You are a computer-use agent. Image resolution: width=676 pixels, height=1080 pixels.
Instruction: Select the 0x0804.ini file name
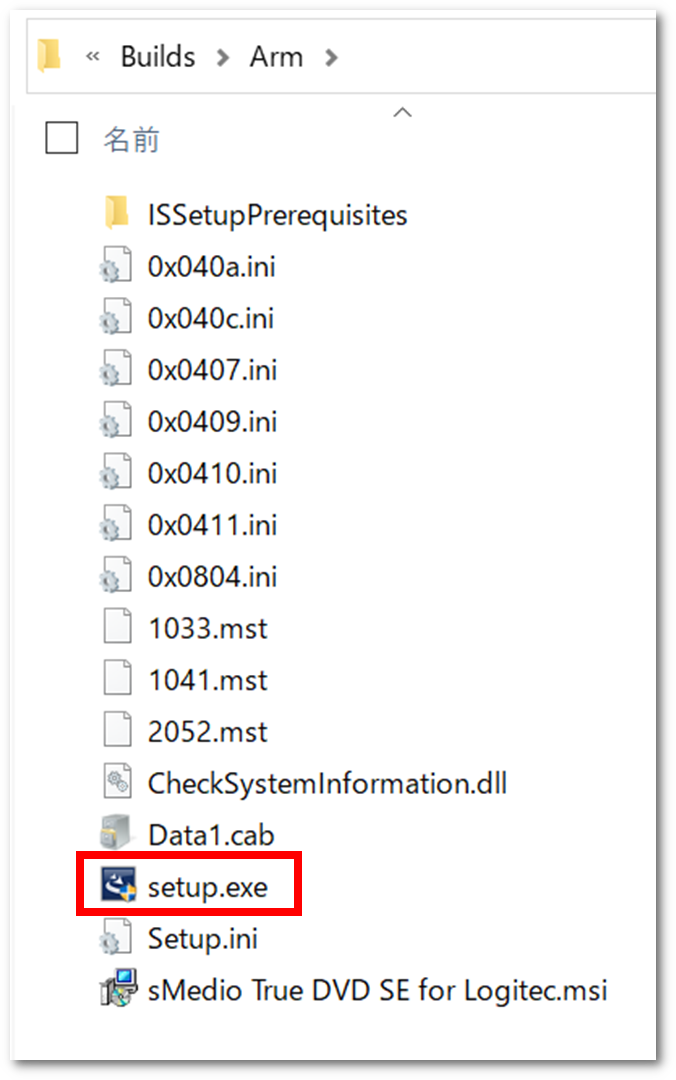[212, 577]
